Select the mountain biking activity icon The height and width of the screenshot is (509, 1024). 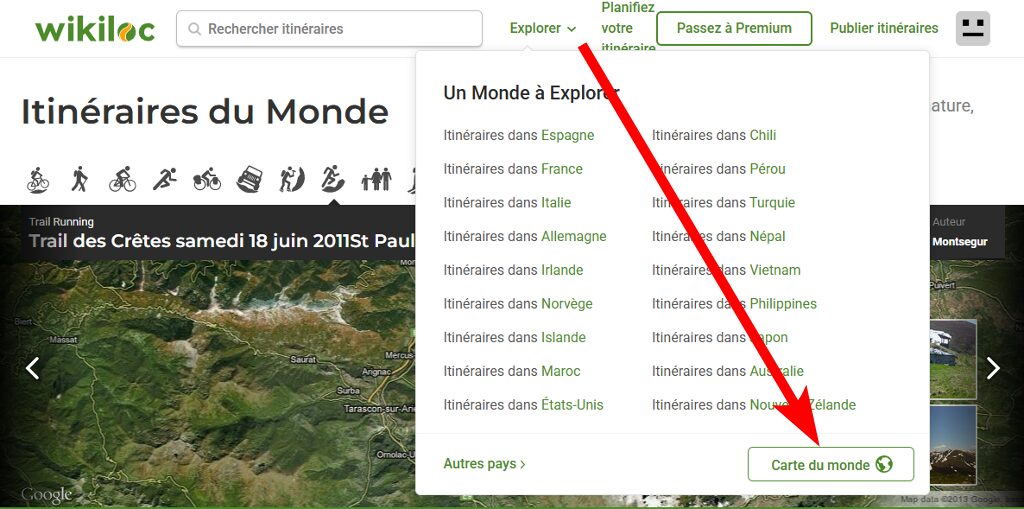click(x=38, y=179)
